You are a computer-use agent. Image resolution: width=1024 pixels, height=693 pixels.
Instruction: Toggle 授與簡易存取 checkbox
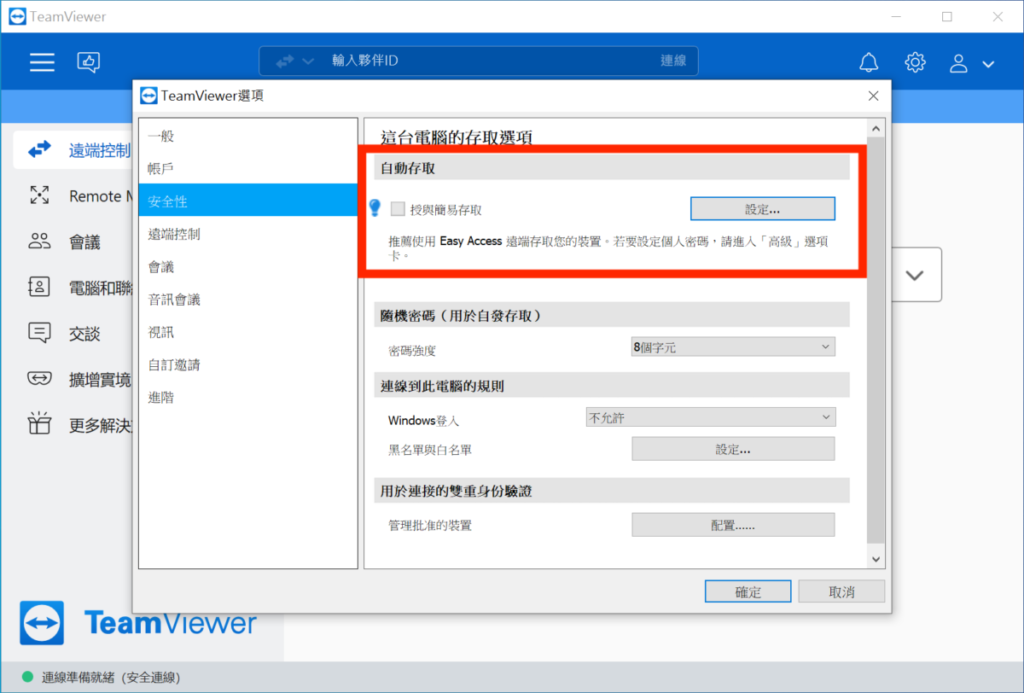398,209
